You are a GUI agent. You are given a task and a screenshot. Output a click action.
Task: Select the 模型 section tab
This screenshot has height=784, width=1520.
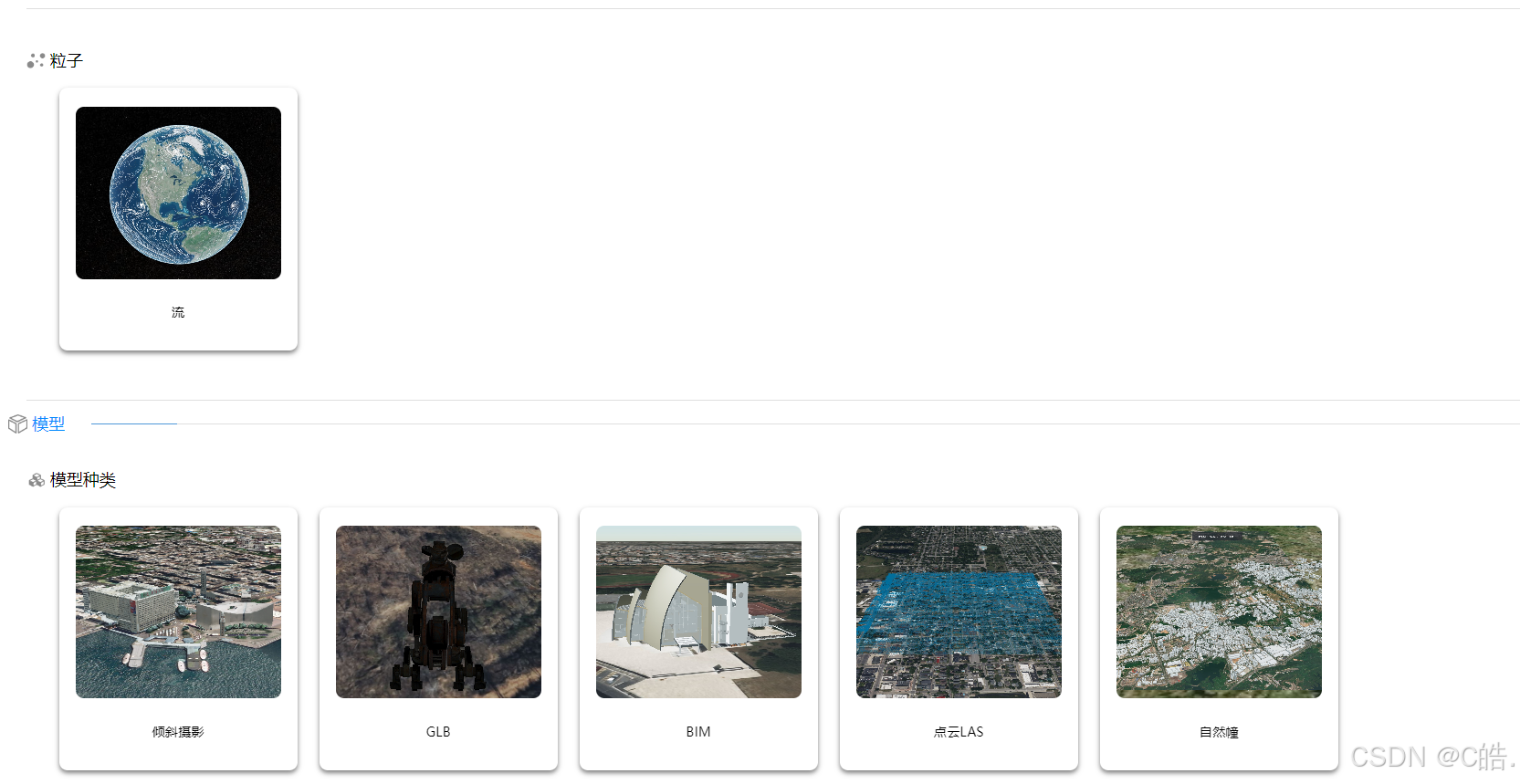tap(48, 424)
